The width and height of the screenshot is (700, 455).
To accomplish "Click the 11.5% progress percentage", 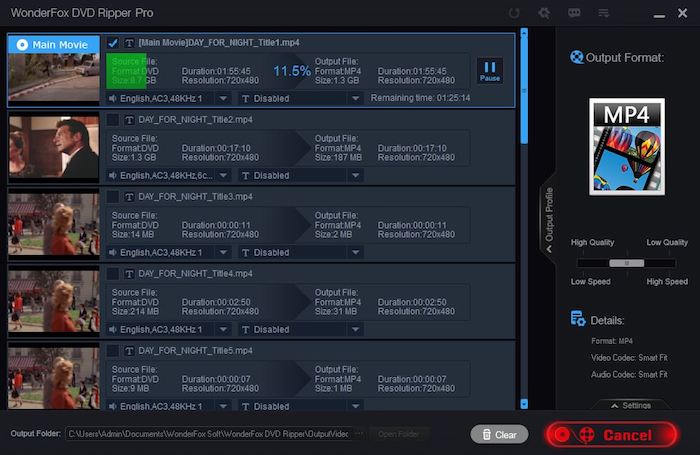I will tap(292, 71).
